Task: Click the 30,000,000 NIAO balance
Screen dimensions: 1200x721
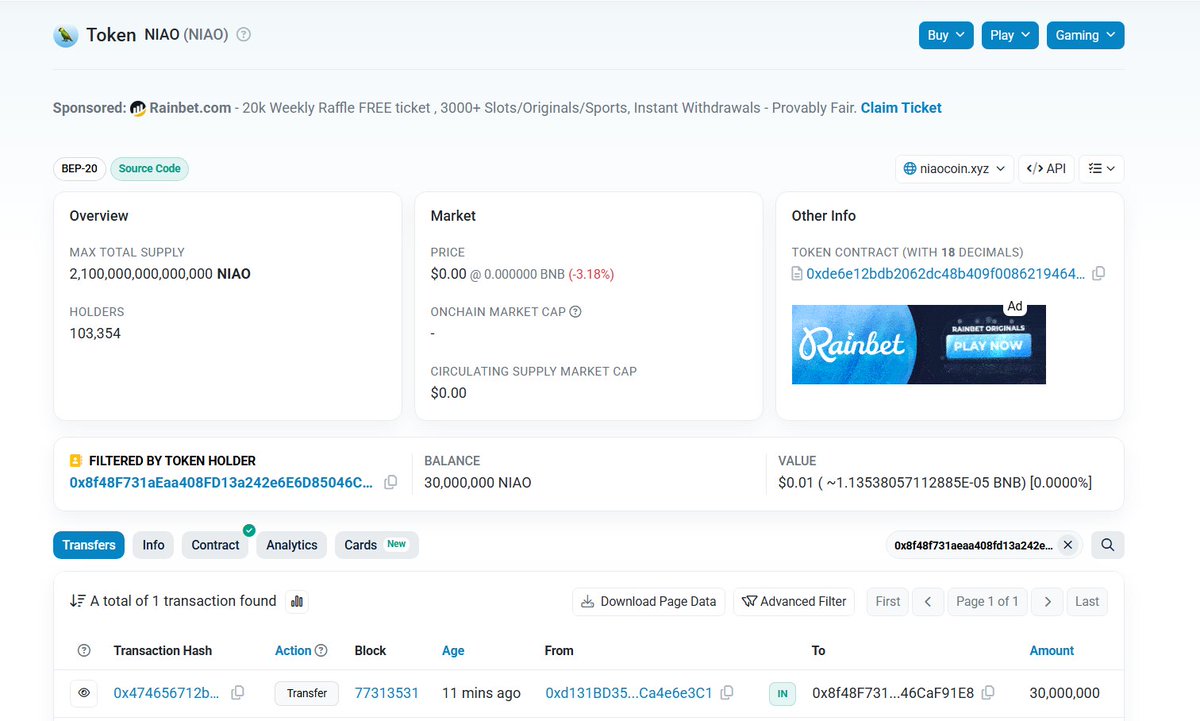Action: pyautogui.click(x=478, y=482)
